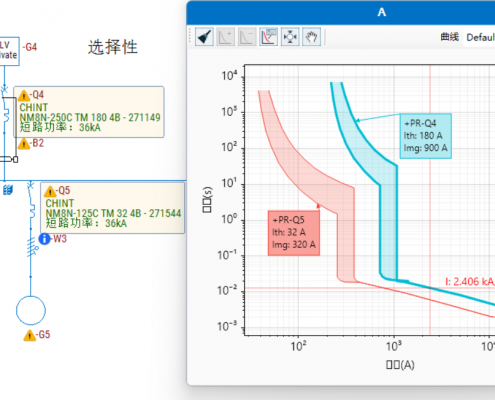
Task: Select the PR-Q5 curve label box
Action: [x=294, y=233]
